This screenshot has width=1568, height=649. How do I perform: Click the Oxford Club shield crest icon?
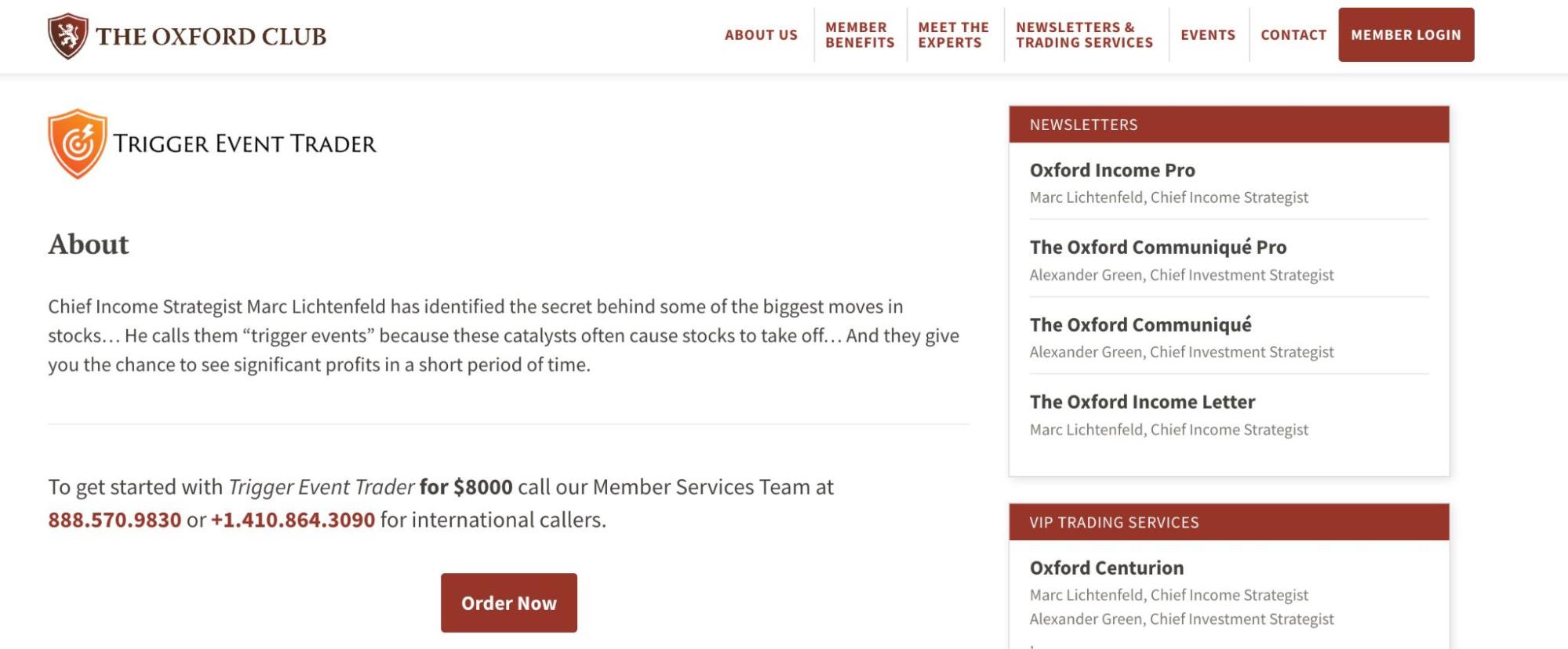coord(67,36)
